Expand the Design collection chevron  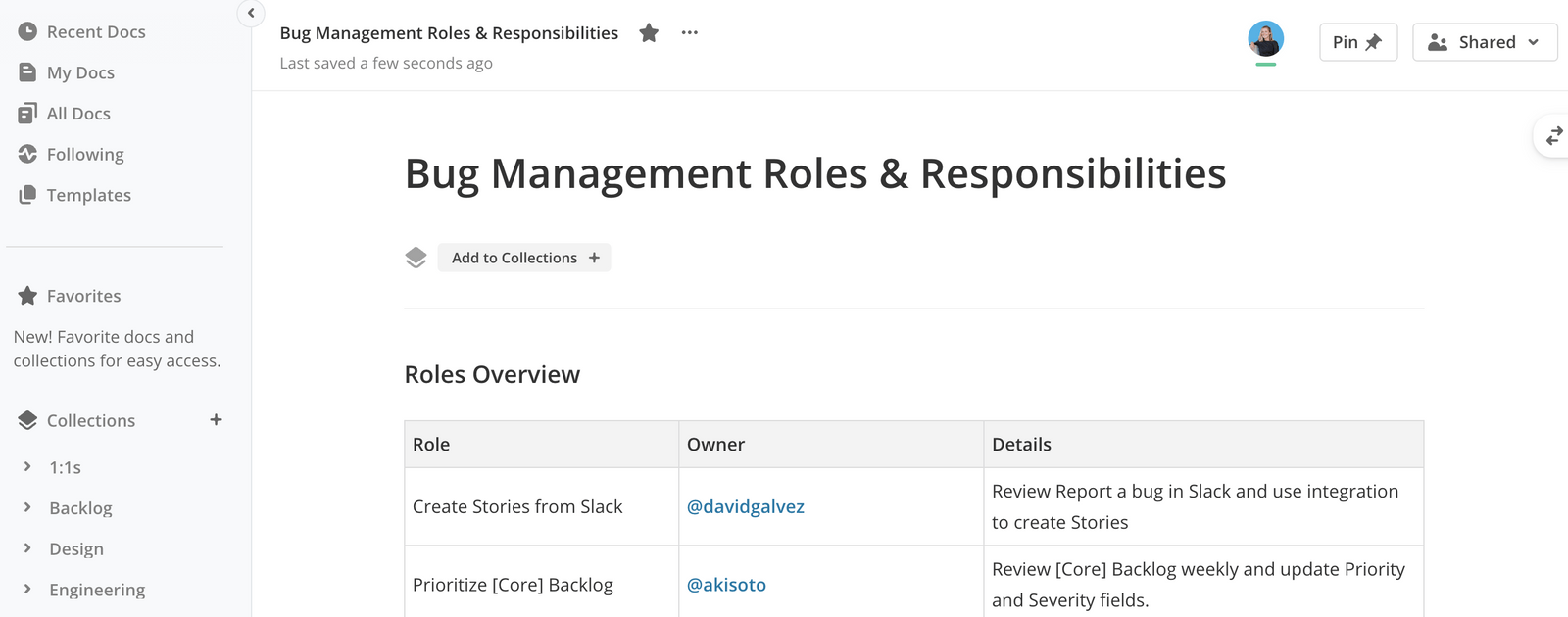(x=27, y=548)
